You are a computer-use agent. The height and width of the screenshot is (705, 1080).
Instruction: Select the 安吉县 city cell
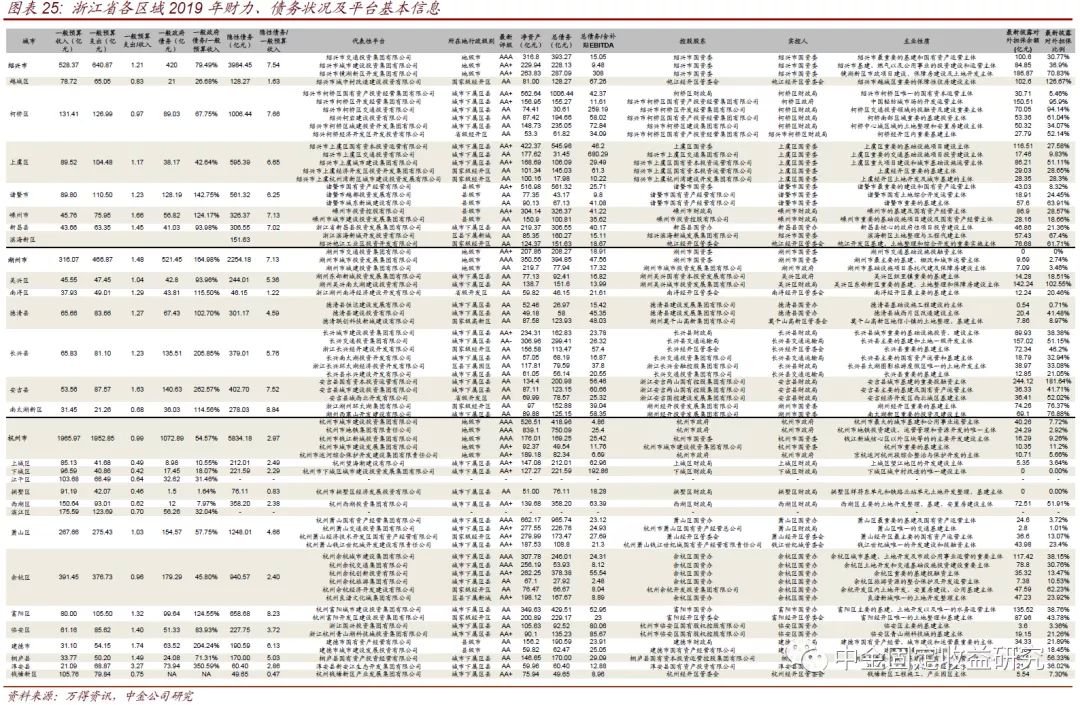tap(18, 390)
